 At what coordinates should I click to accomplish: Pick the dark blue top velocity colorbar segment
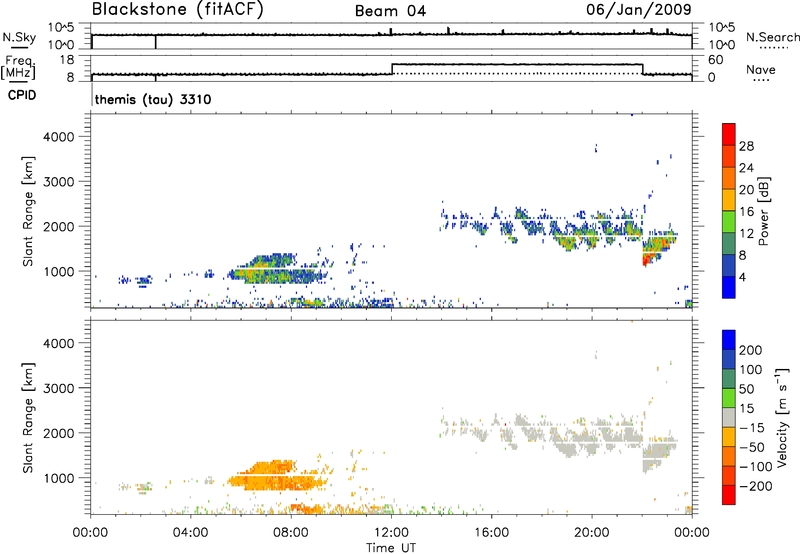click(729, 340)
